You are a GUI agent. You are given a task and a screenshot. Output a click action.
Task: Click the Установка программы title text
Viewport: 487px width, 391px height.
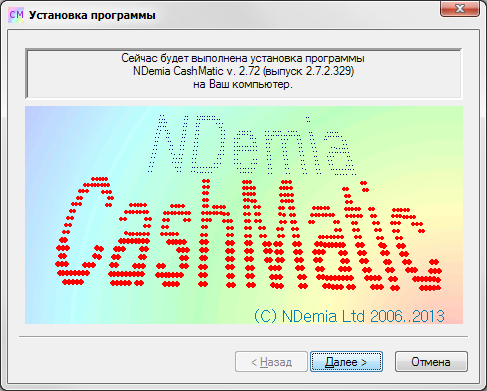[x=92, y=15]
